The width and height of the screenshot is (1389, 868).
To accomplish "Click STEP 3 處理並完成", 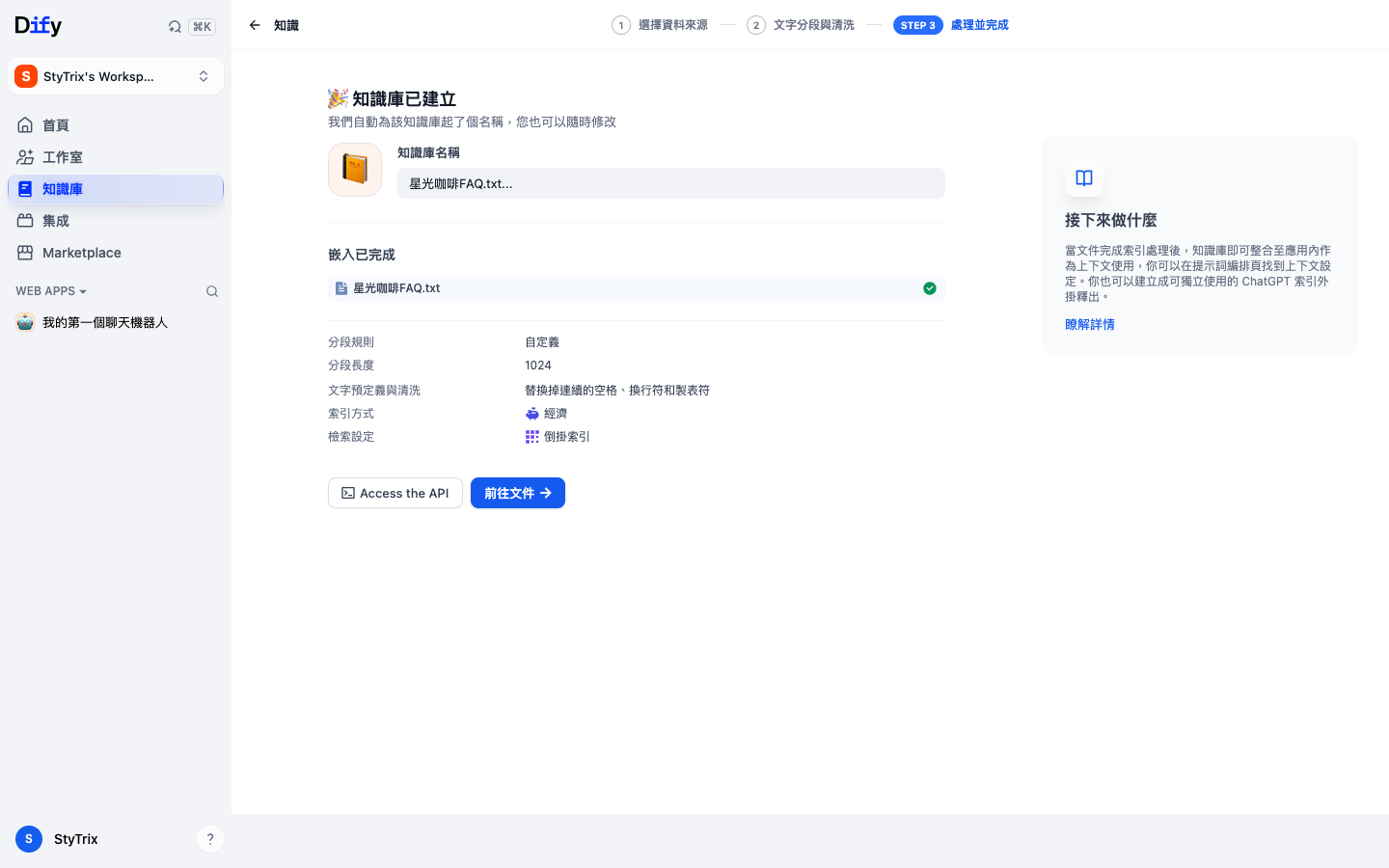I will (951, 25).
